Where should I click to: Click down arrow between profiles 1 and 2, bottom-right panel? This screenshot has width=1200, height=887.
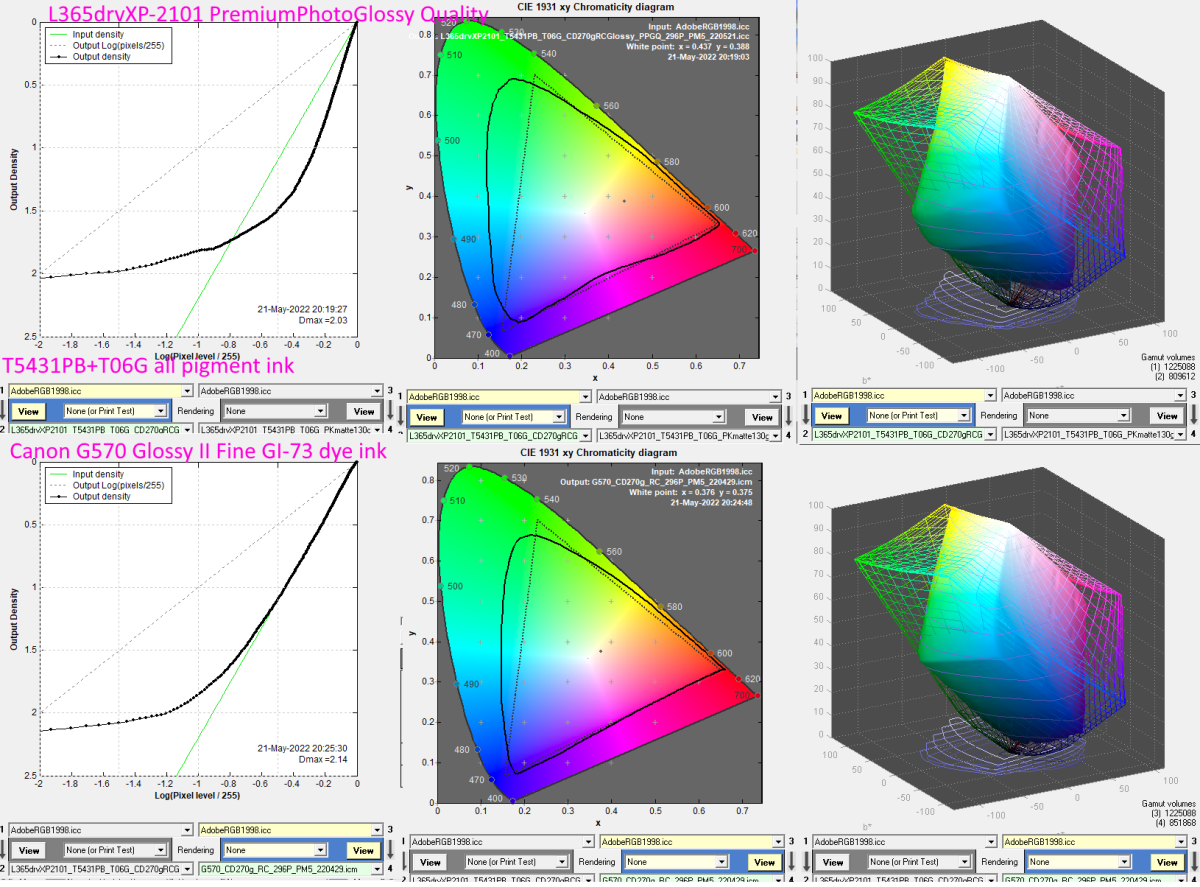click(x=806, y=862)
